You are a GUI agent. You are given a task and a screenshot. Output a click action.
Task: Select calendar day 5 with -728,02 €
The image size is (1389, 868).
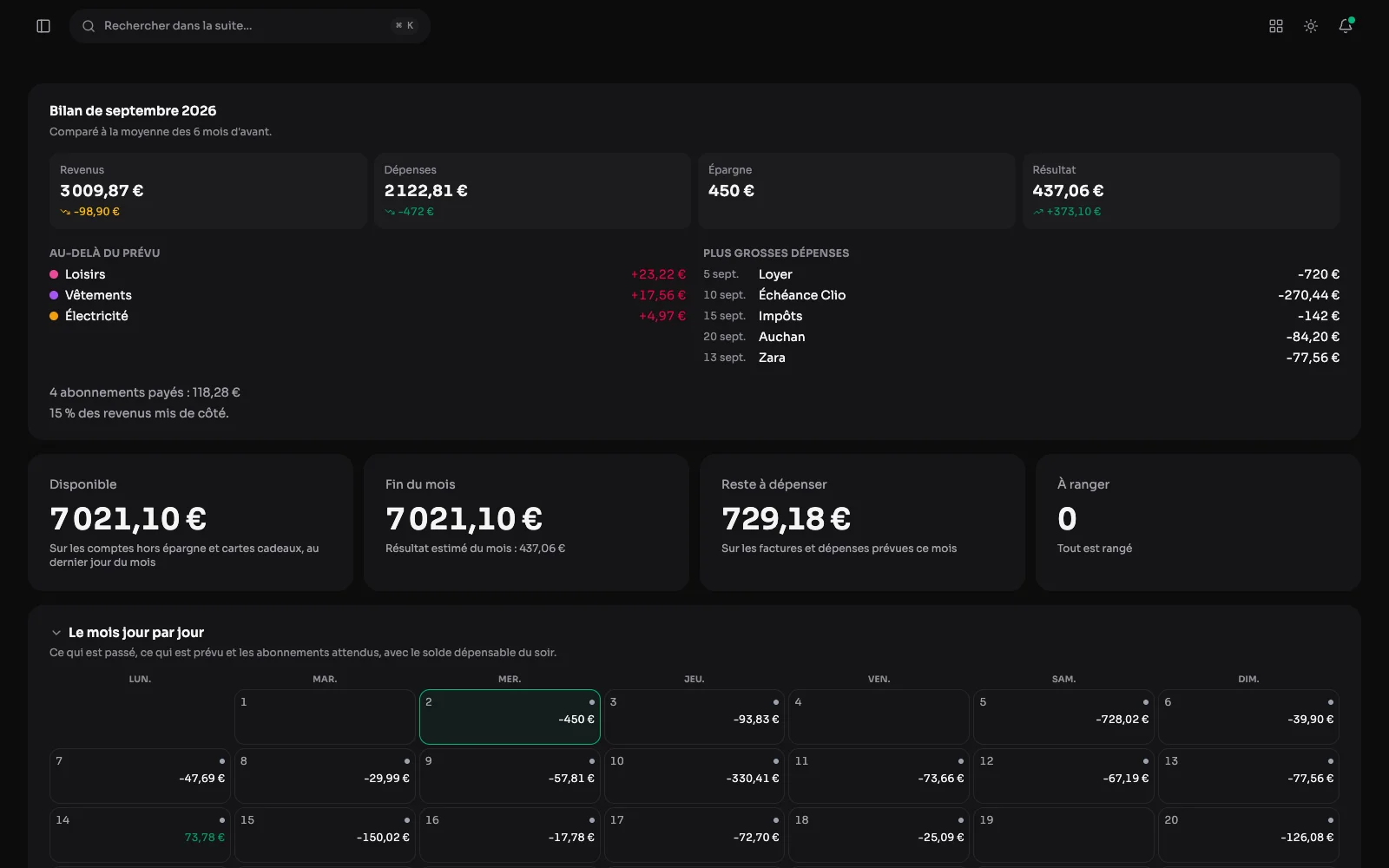(x=1063, y=717)
